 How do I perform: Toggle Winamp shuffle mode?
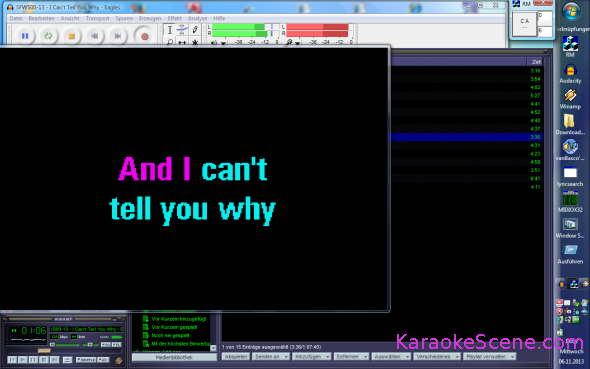[86, 360]
